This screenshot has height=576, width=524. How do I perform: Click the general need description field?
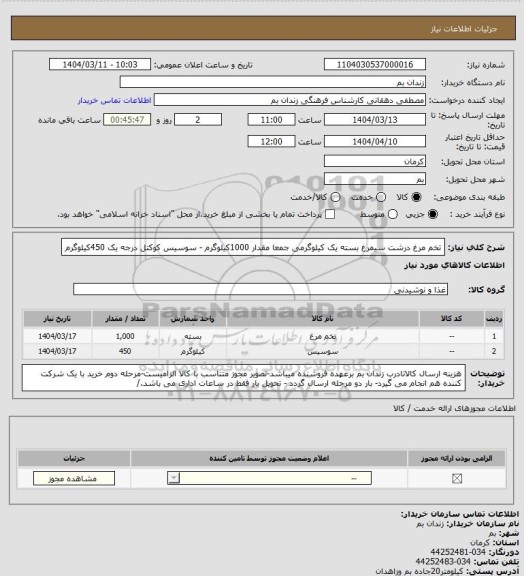click(253, 248)
